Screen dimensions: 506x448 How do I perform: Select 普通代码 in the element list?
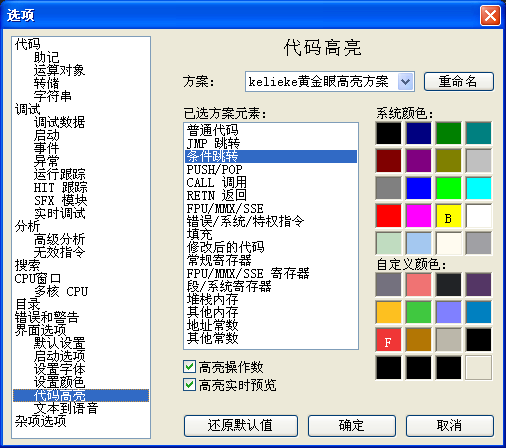(271, 130)
